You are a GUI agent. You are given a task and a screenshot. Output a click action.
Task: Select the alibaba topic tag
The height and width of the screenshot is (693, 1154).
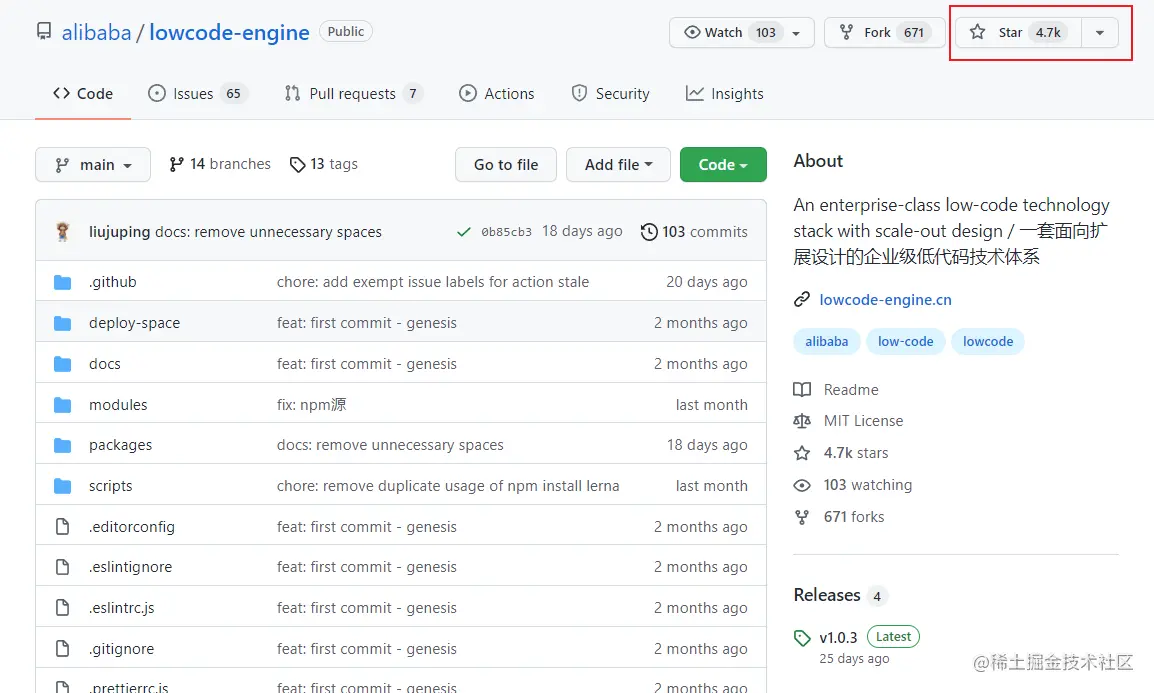coord(826,341)
